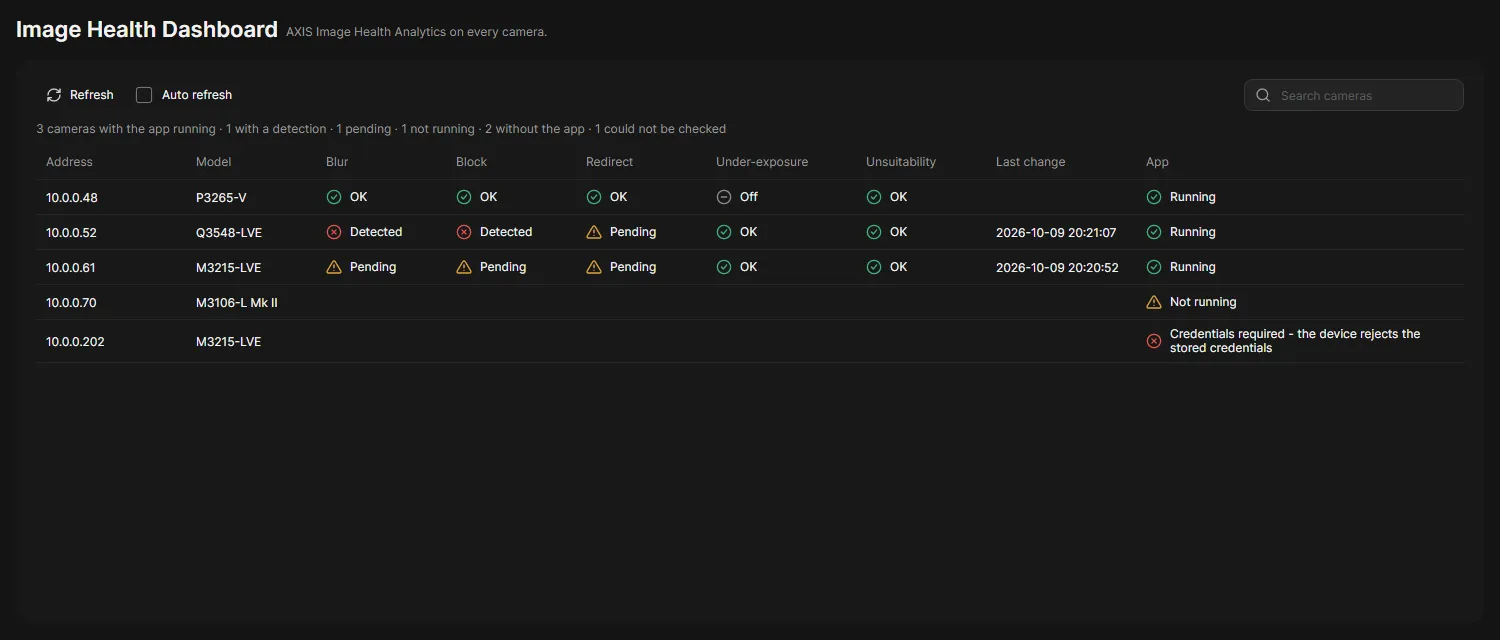Click Block Pending warning icon for 10.0.0.61
The image size is (1500, 640).
[464, 267]
